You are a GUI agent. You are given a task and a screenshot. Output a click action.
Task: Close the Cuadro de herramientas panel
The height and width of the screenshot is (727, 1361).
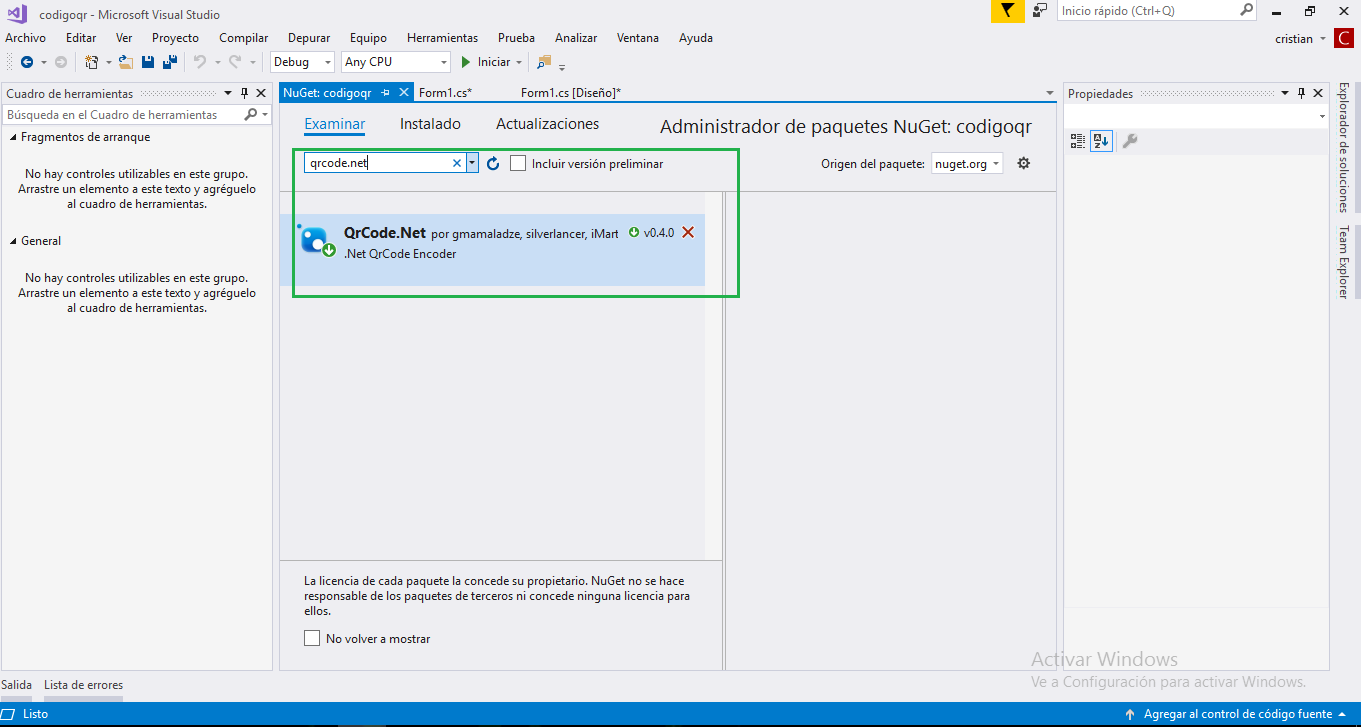pos(261,93)
